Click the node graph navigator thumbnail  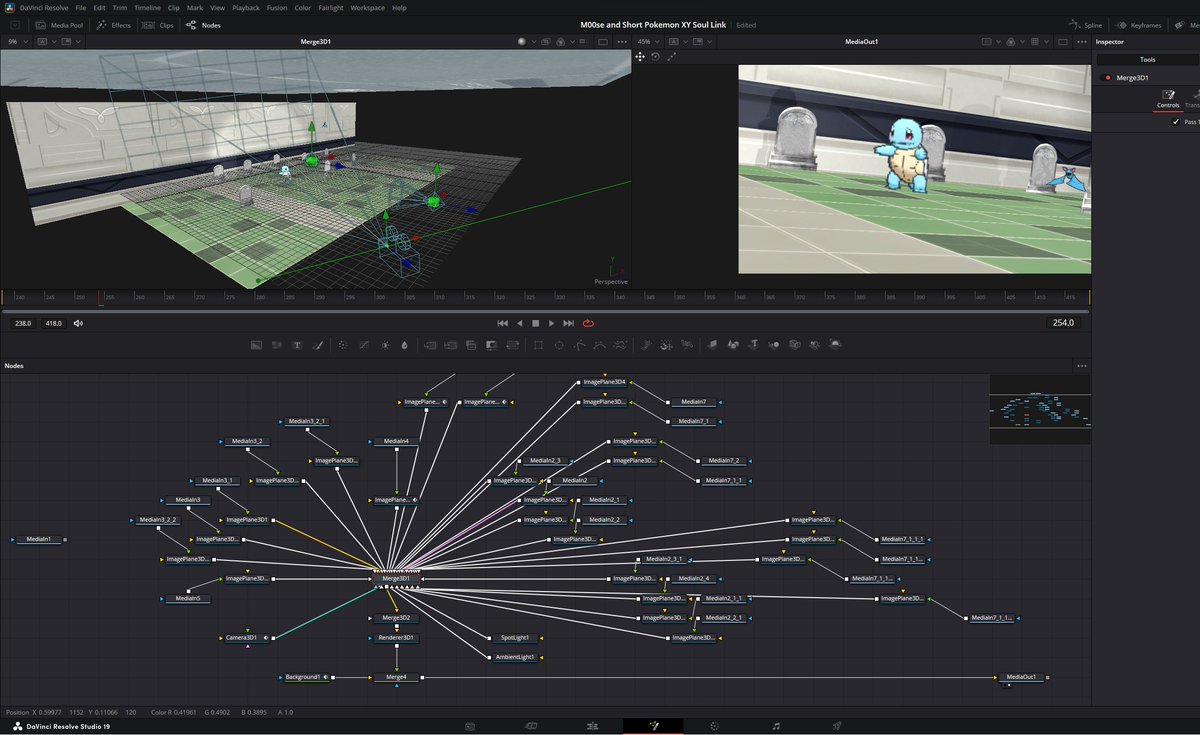1039,409
